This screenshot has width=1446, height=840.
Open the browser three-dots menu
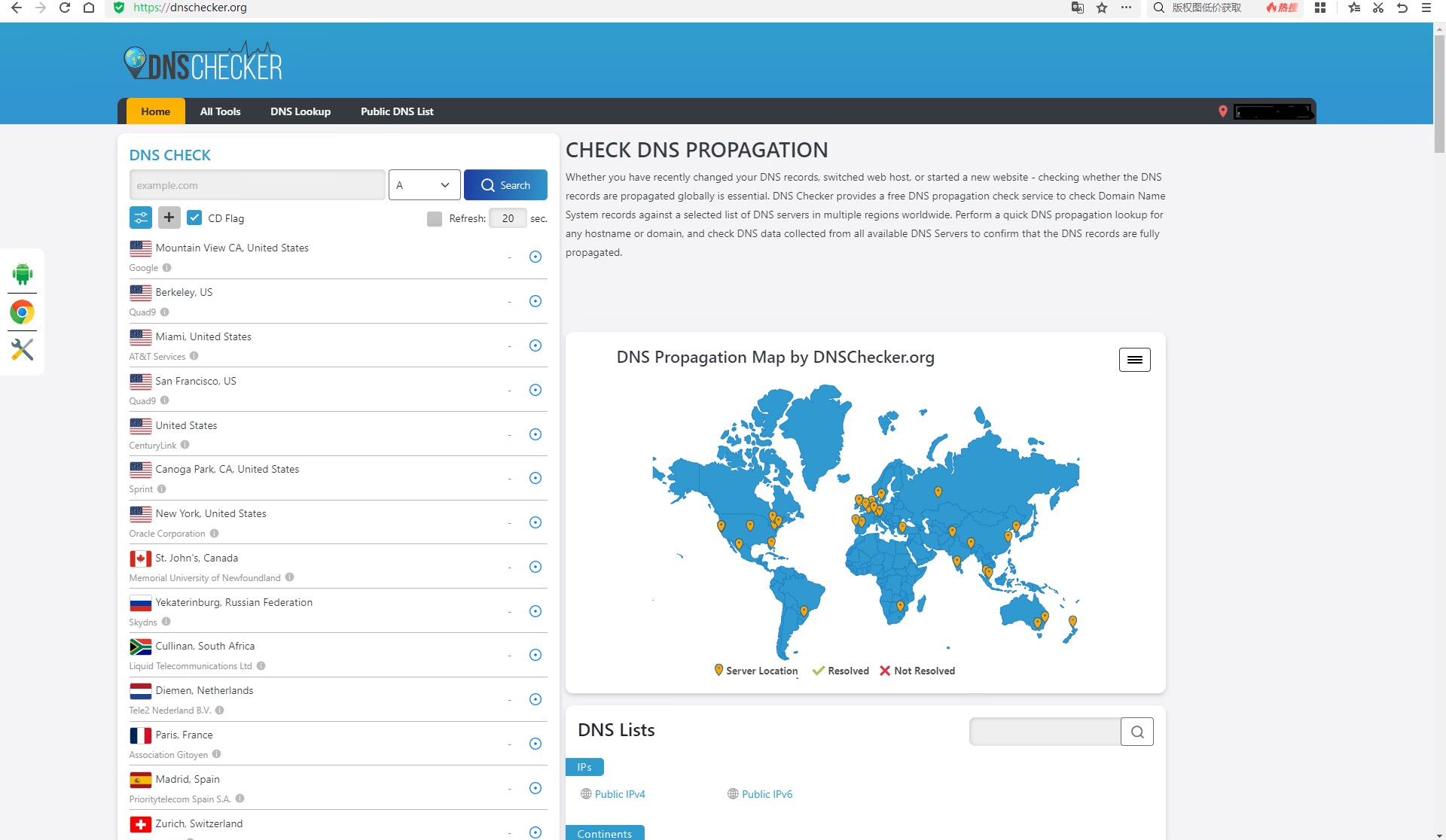pos(1126,8)
